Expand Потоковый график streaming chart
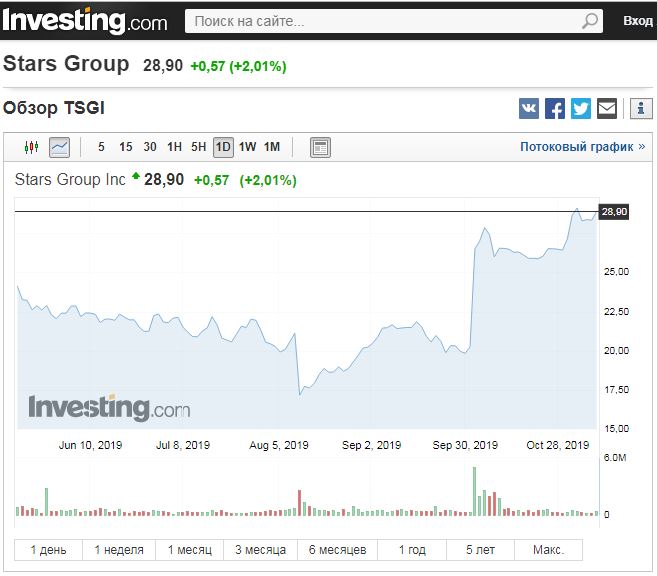Screen dimensions: 657x576 pos(582,147)
